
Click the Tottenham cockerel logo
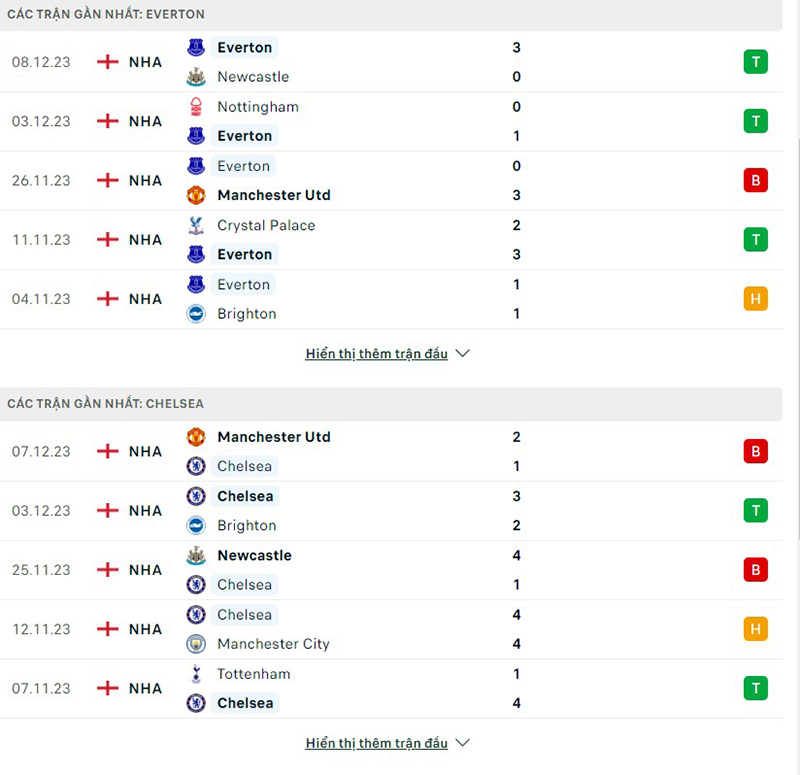tap(196, 673)
